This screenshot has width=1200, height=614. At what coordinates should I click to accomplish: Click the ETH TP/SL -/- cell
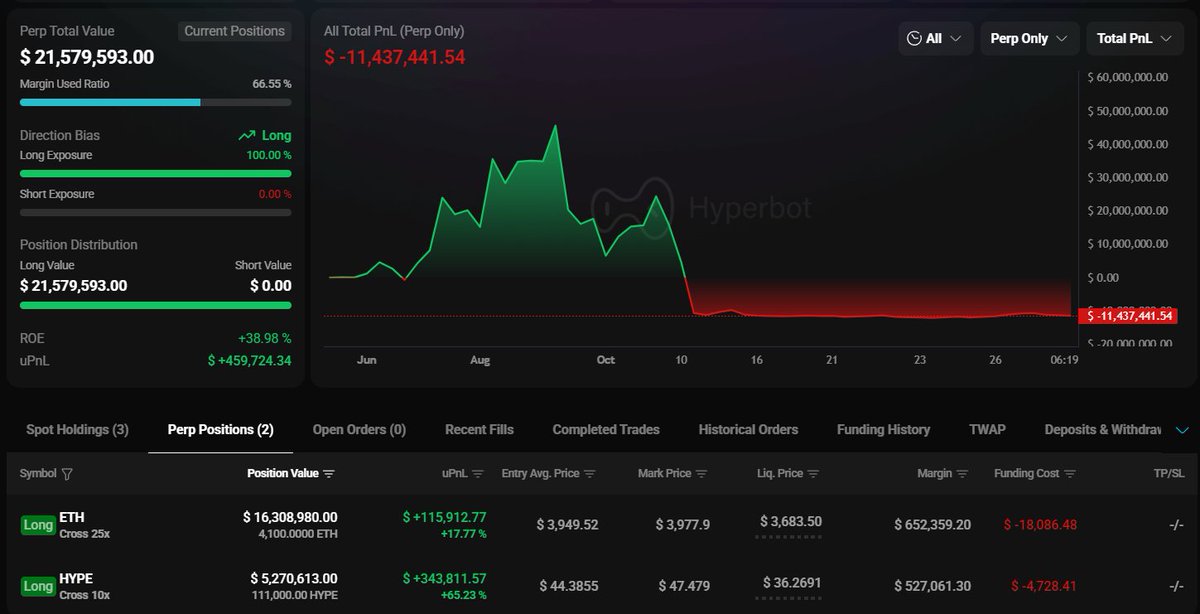point(1176,524)
